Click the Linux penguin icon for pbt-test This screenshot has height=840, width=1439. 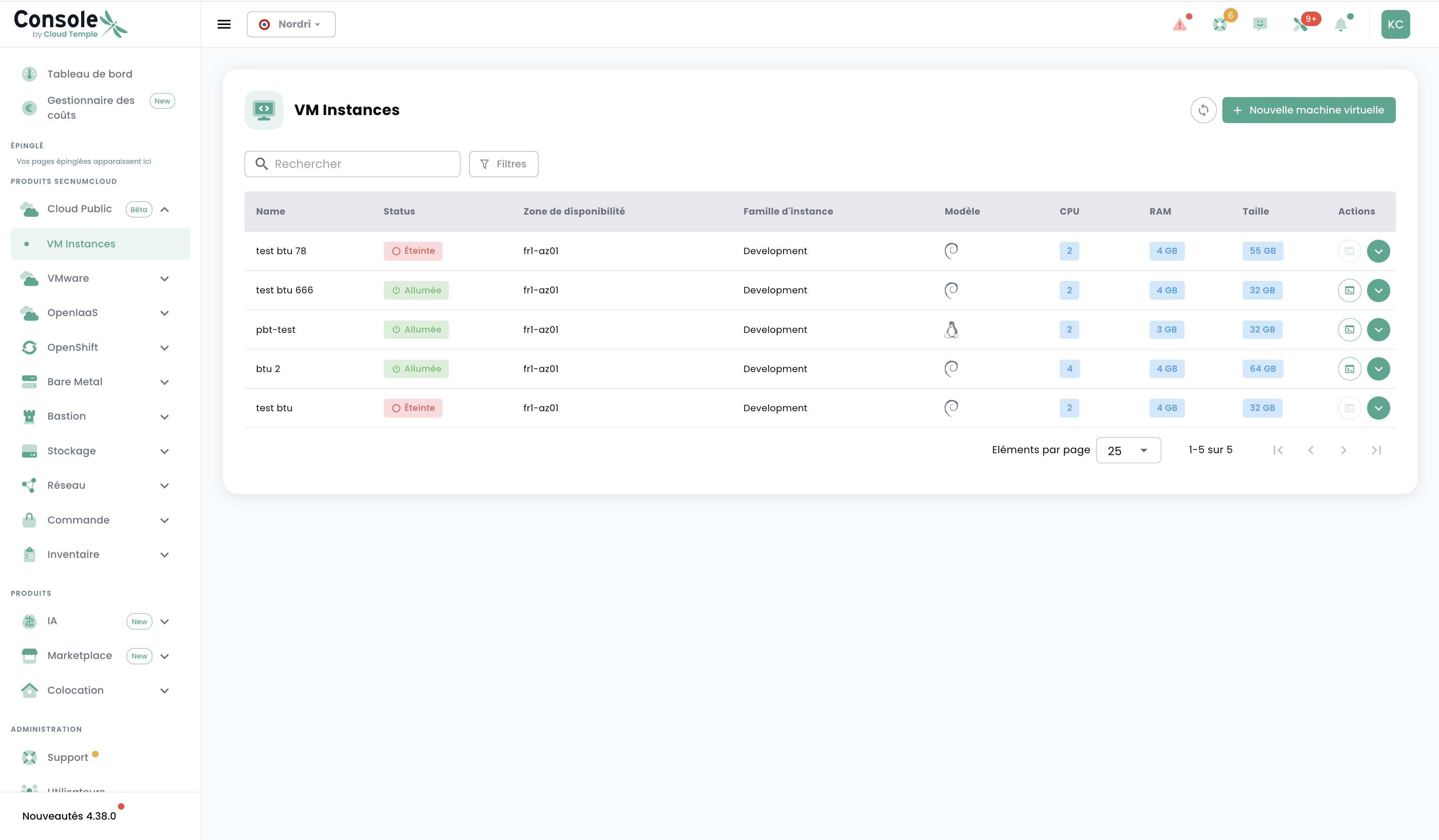951,330
